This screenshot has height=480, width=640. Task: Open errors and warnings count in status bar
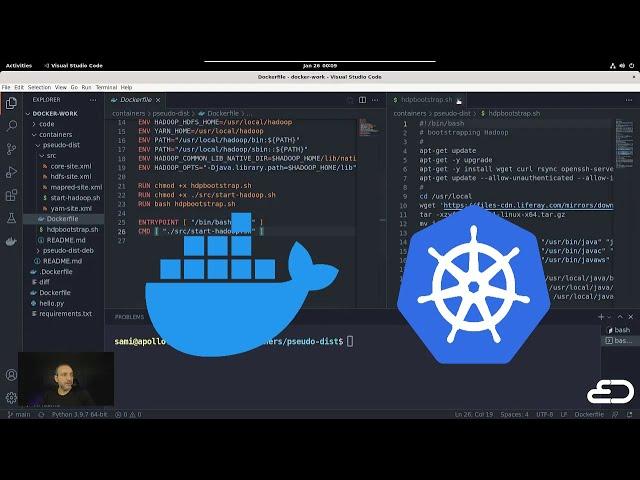pyautogui.click(x=128, y=415)
